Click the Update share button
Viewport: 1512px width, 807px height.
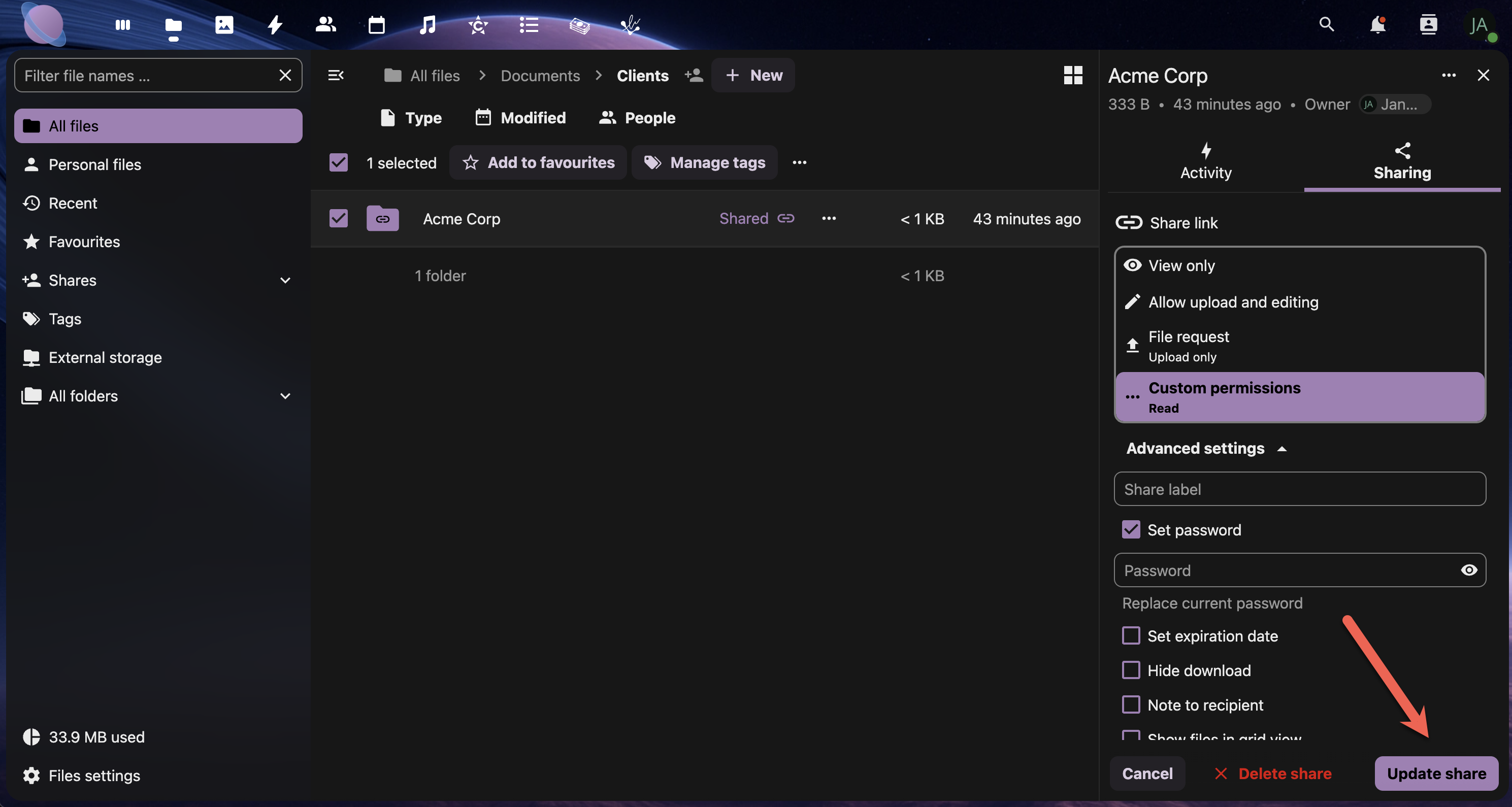[x=1436, y=774]
